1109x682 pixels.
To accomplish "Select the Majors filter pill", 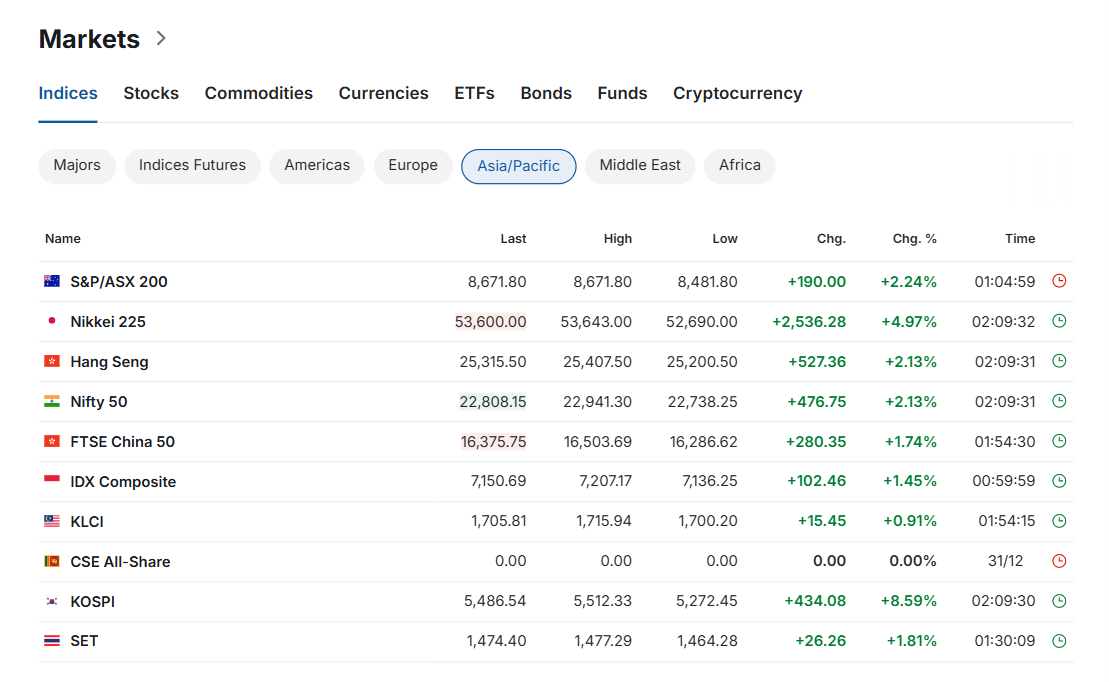I will click(x=77, y=166).
